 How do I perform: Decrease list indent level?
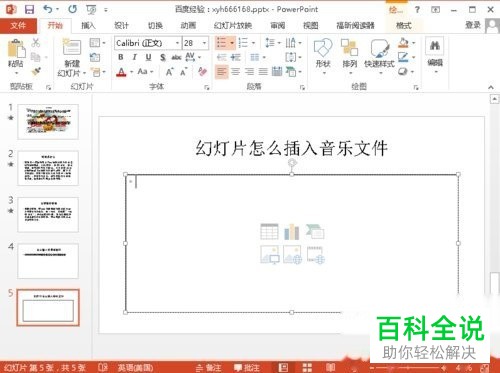click(221, 57)
